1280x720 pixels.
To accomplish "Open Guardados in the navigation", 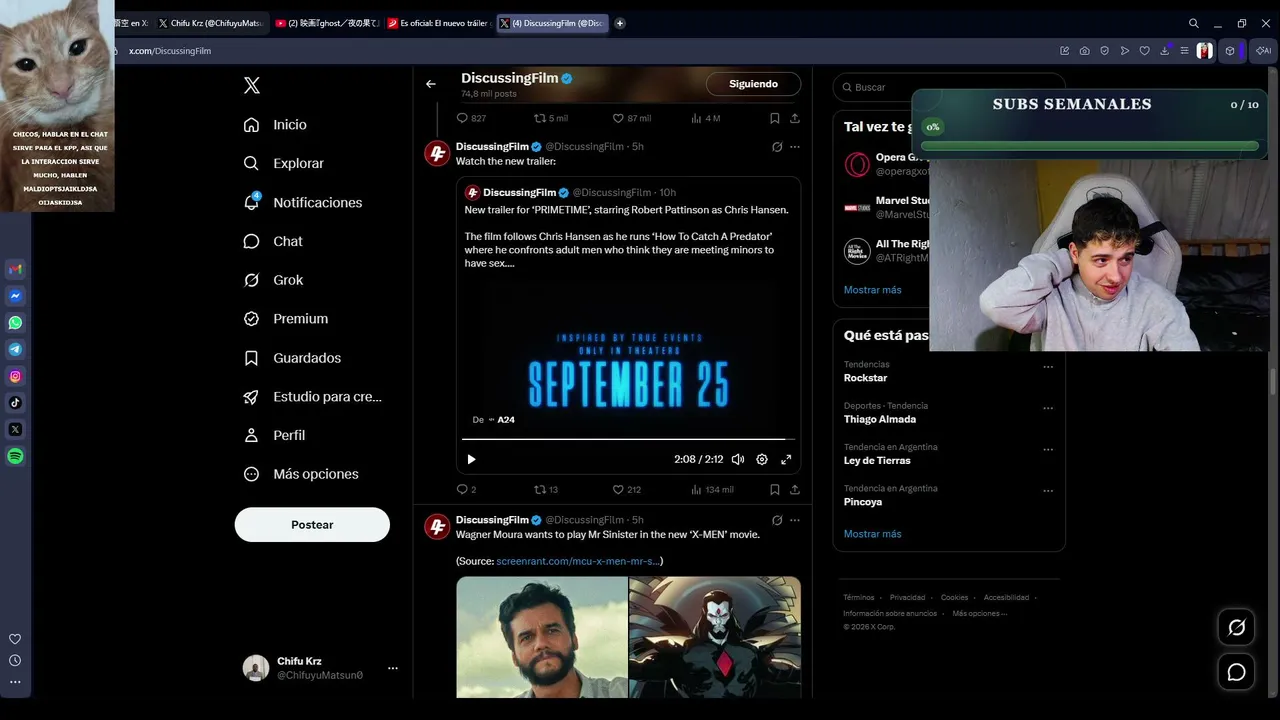I will [292, 358].
